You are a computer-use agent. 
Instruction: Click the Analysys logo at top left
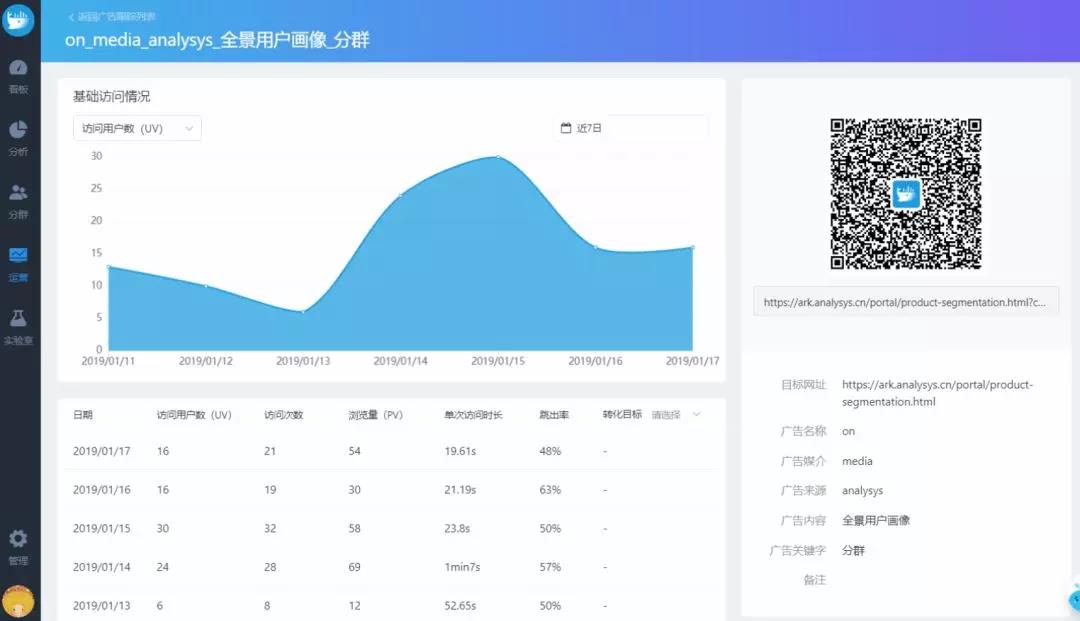[x=18, y=19]
